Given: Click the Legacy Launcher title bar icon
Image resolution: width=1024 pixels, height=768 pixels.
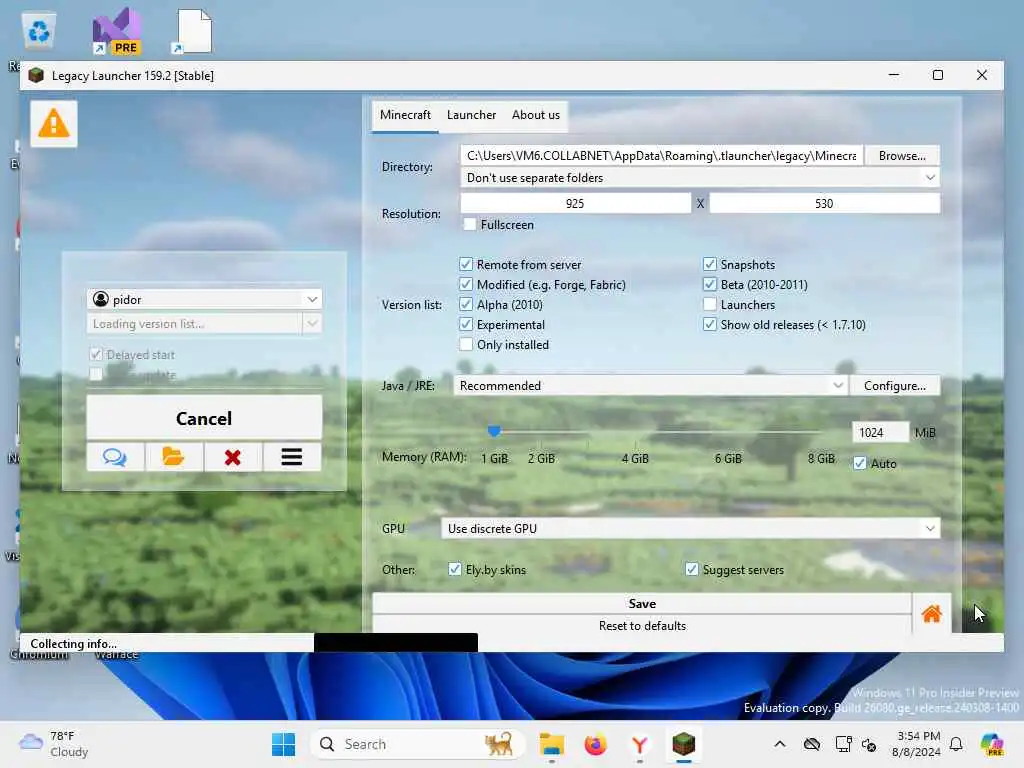Looking at the screenshot, I should [x=36, y=75].
